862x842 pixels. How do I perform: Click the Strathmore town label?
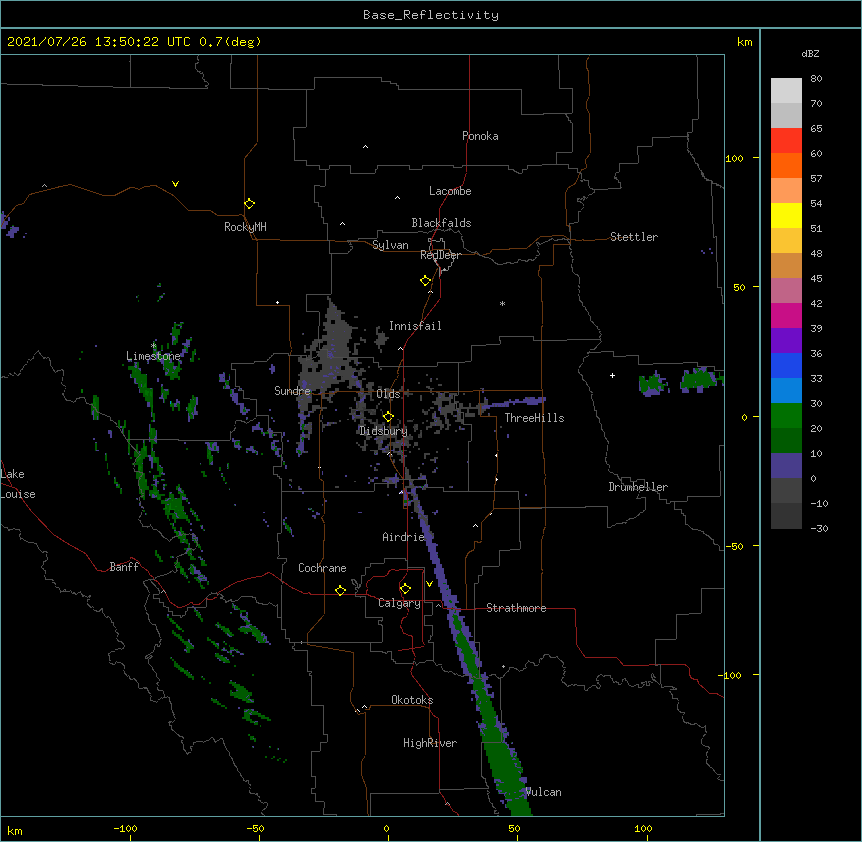pyautogui.click(x=516, y=608)
